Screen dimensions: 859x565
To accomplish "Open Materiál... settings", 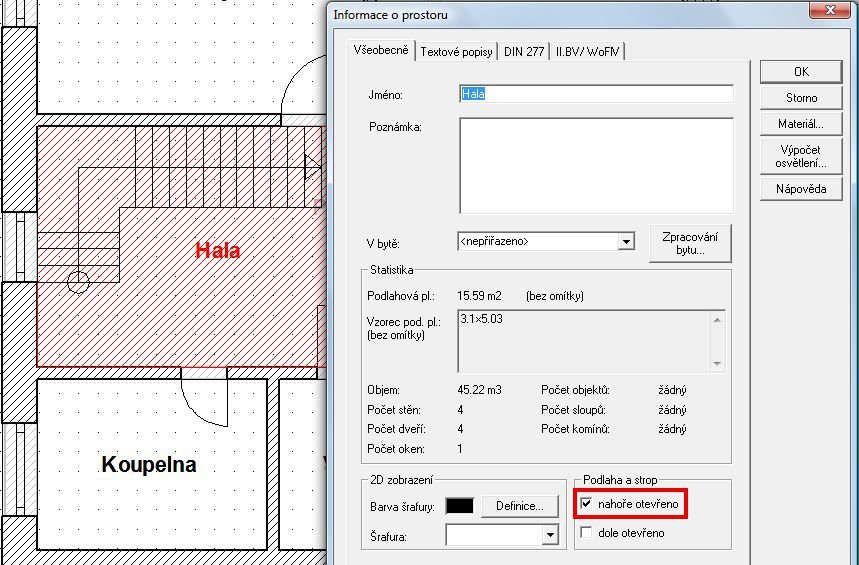I will [x=801, y=124].
